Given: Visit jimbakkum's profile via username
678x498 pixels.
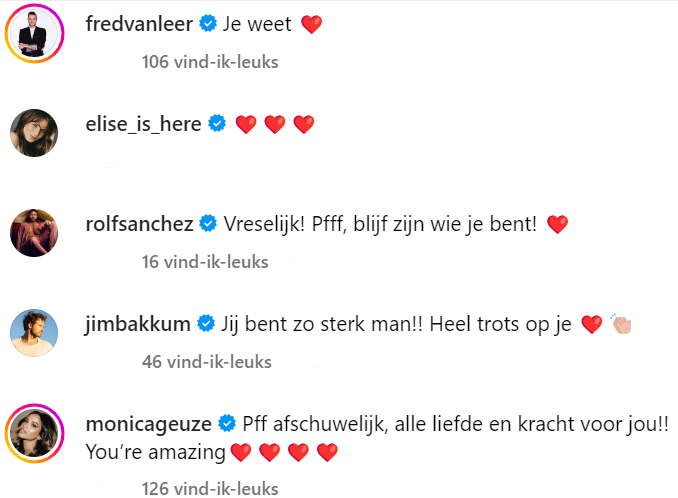Looking at the screenshot, I should pyautogui.click(x=139, y=323).
